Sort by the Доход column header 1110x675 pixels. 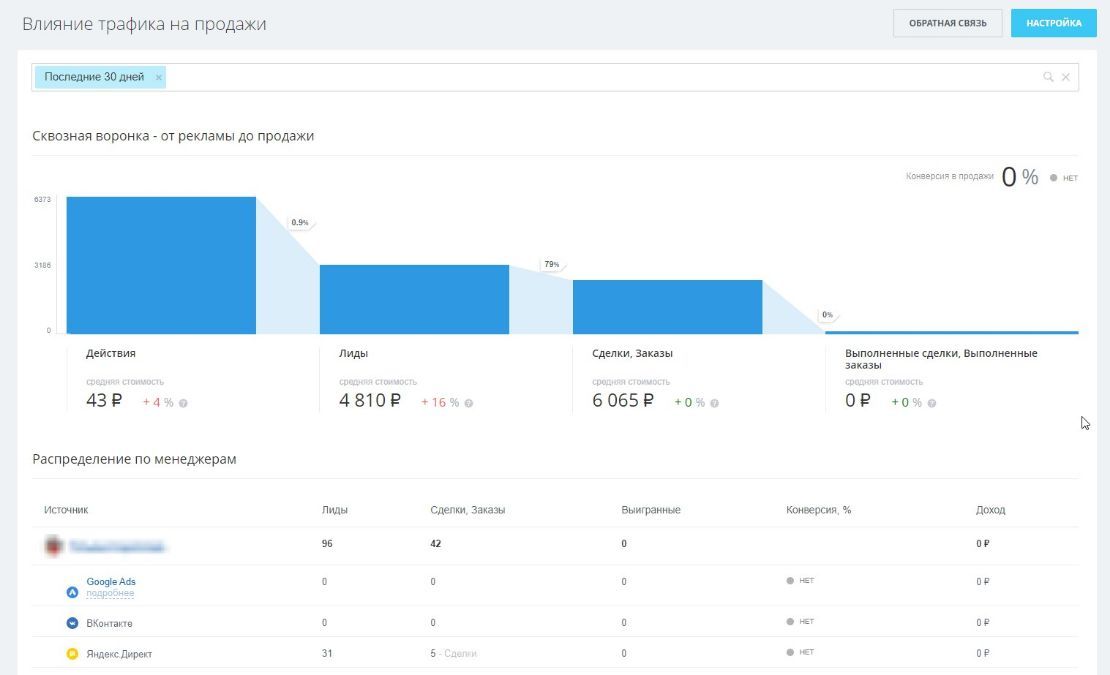pos(990,510)
